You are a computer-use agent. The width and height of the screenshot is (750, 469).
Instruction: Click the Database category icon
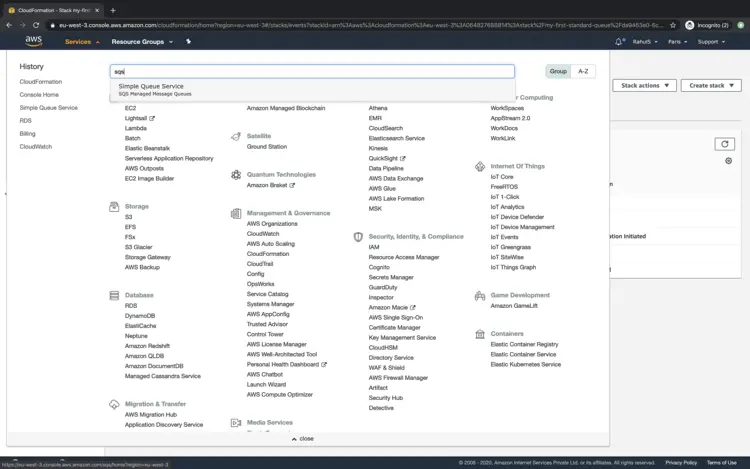click(114, 295)
